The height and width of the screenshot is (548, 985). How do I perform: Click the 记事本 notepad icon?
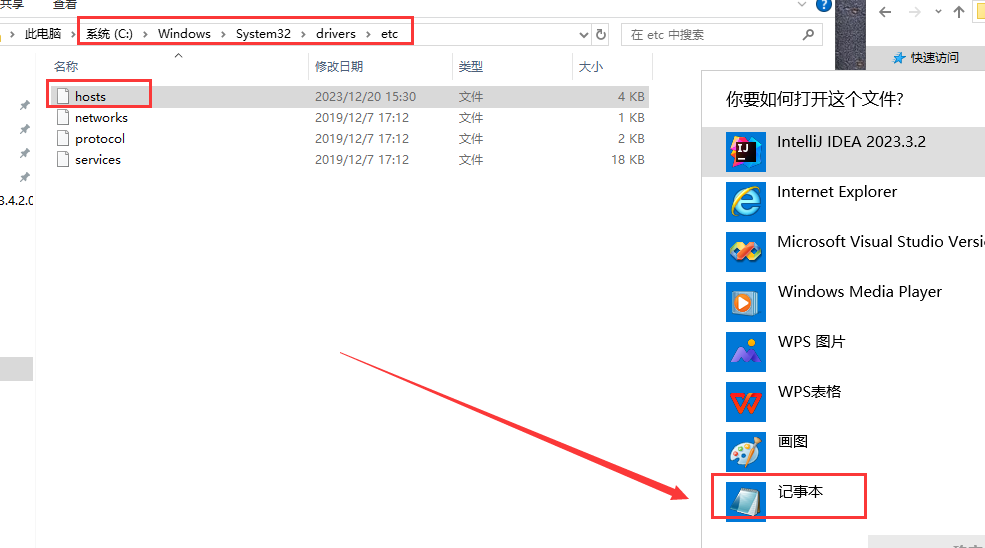tap(746, 501)
